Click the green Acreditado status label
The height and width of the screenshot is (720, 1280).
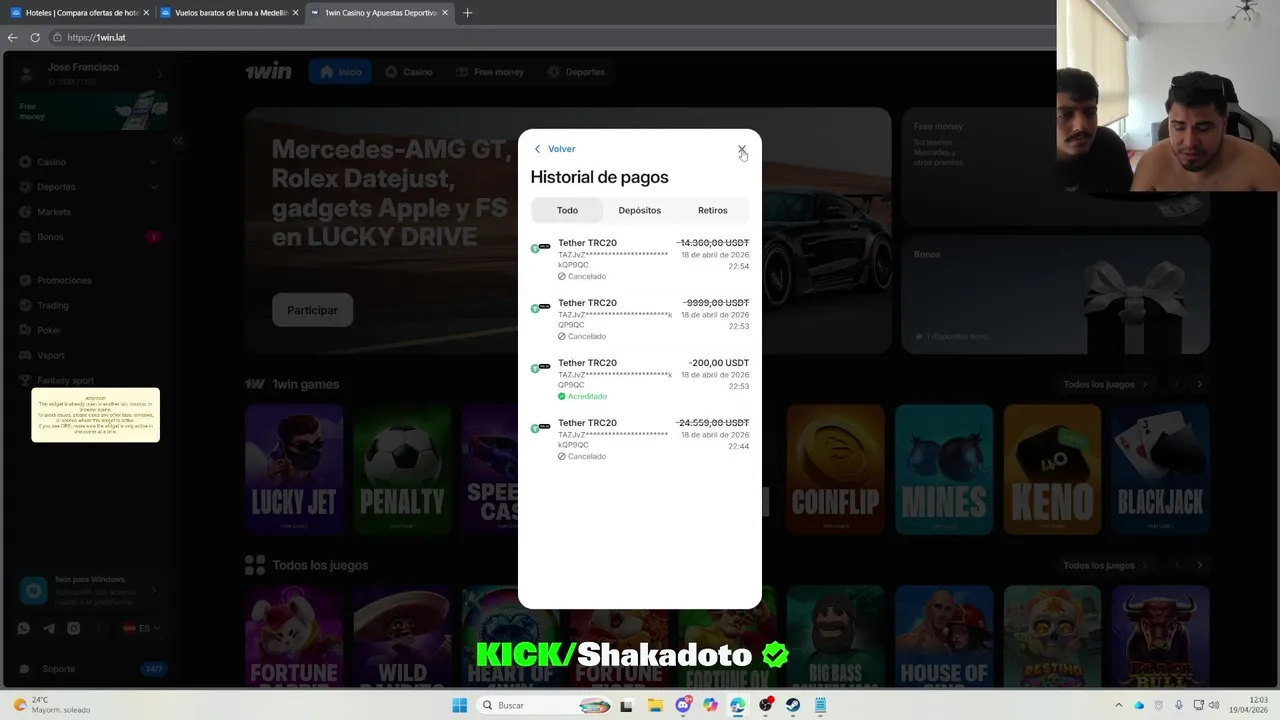coord(582,396)
